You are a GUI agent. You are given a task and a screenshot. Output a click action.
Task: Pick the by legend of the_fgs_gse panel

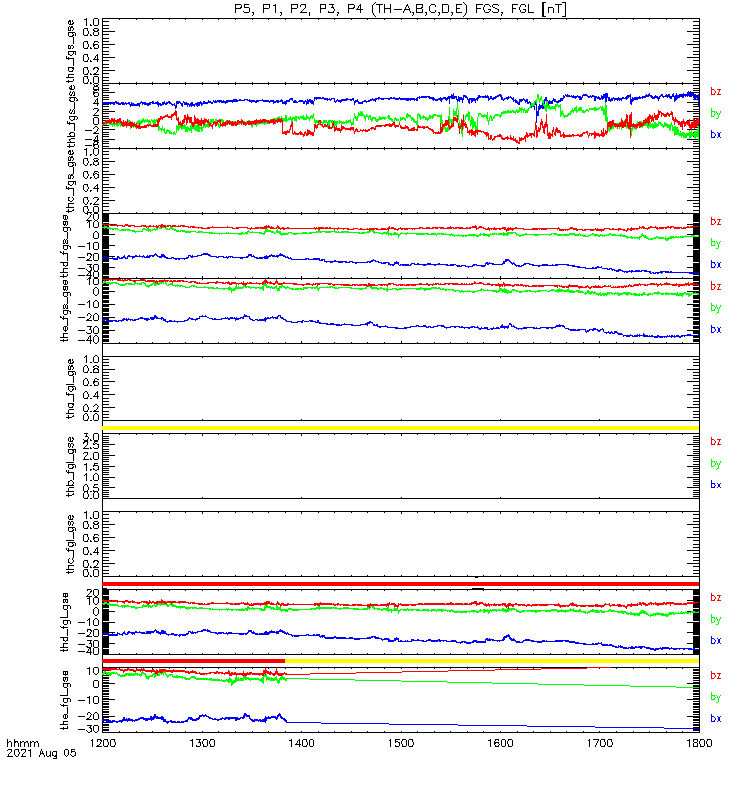[x=716, y=308]
